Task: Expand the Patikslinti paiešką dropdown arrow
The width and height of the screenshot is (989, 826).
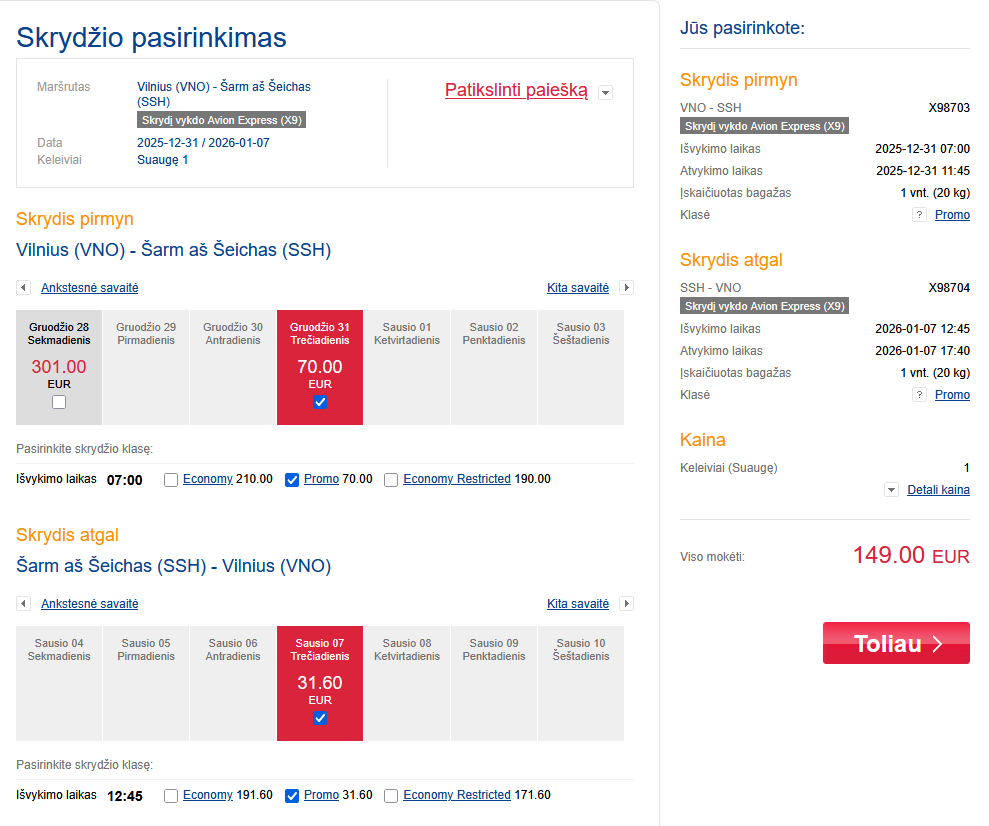Action: pos(604,93)
